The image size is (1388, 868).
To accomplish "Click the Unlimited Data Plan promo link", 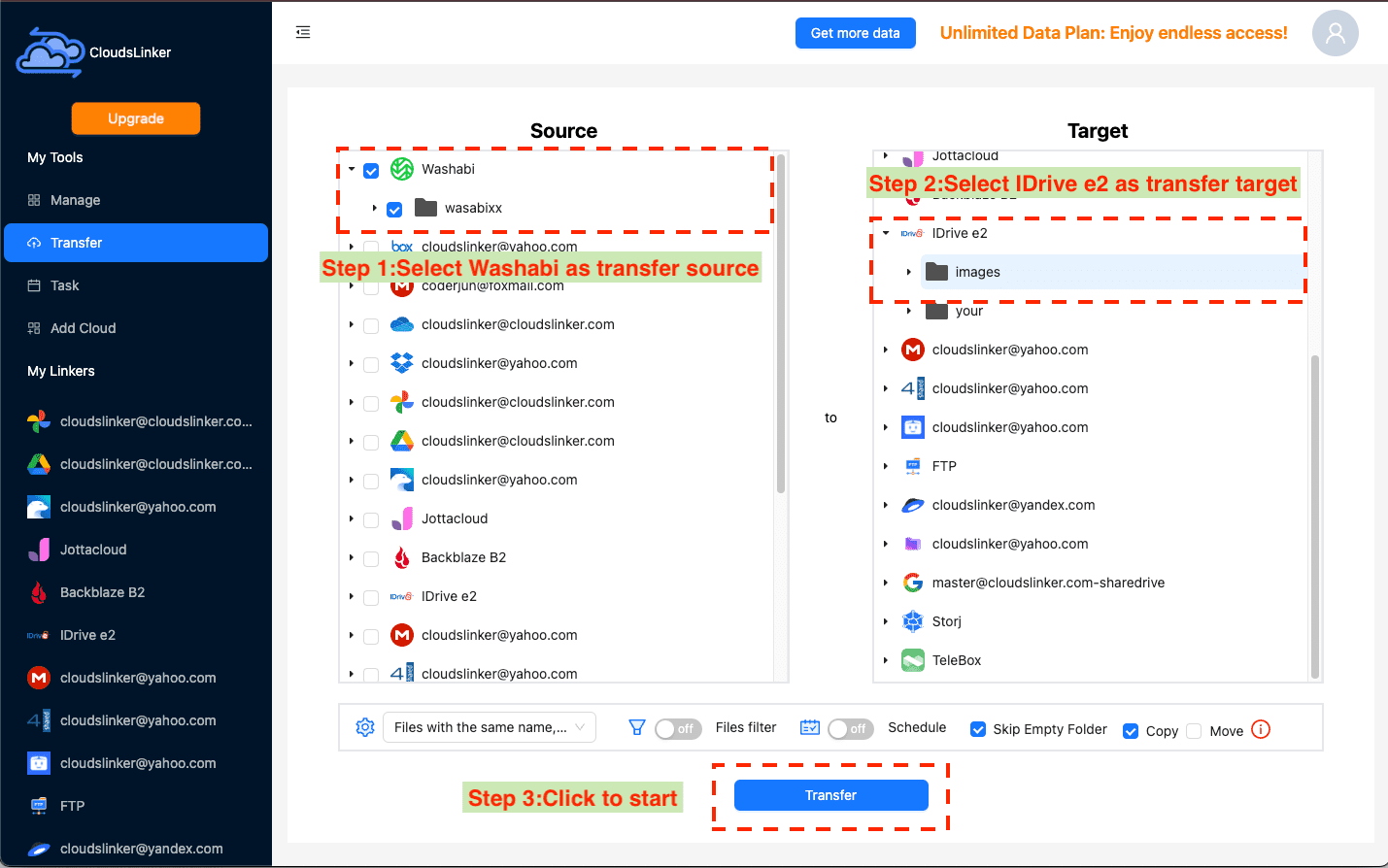I will coord(1114,33).
